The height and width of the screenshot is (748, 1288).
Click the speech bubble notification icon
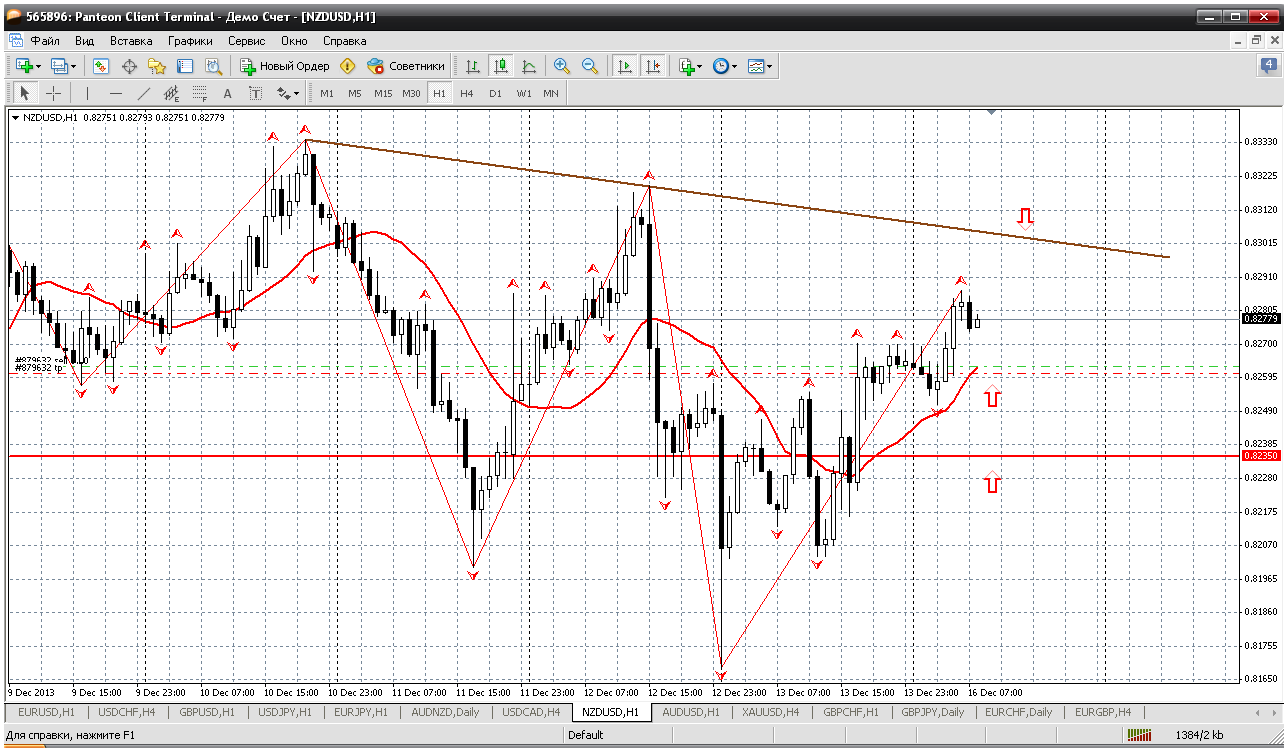pos(1267,66)
